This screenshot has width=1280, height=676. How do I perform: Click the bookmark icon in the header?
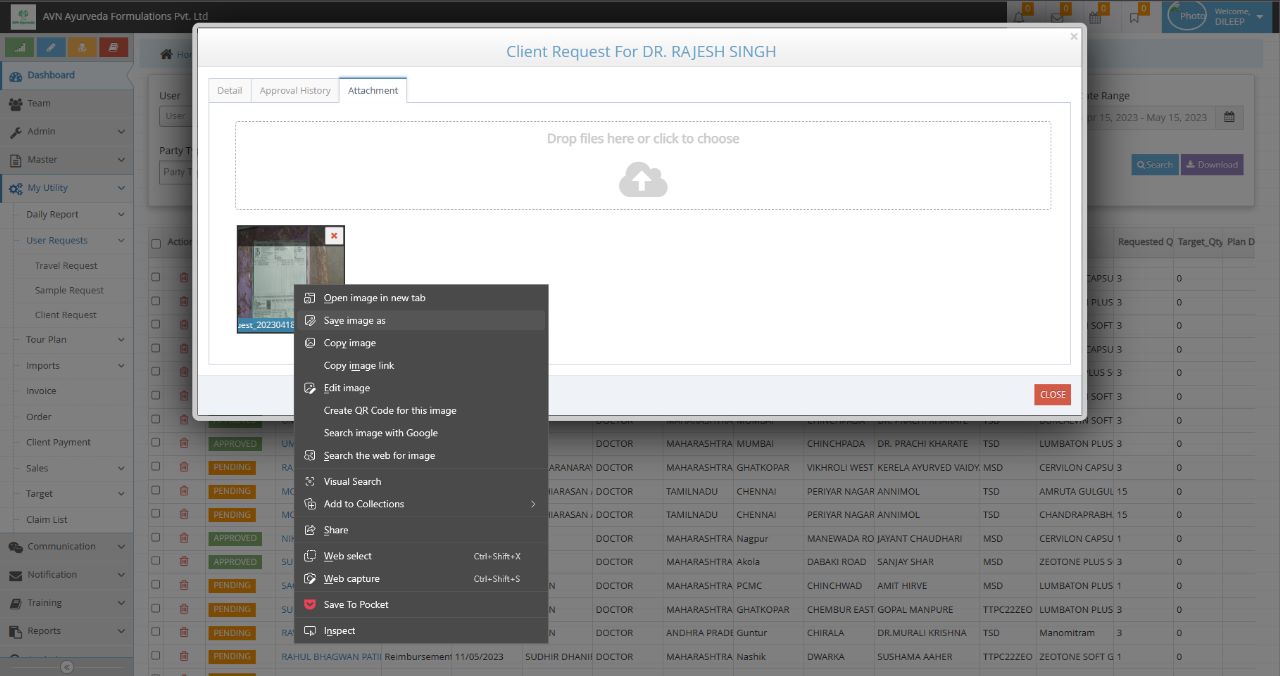coord(1134,17)
